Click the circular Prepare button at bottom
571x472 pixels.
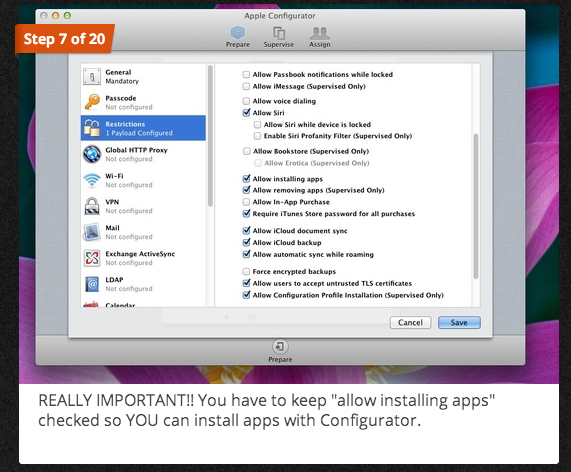pyautogui.click(x=280, y=346)
